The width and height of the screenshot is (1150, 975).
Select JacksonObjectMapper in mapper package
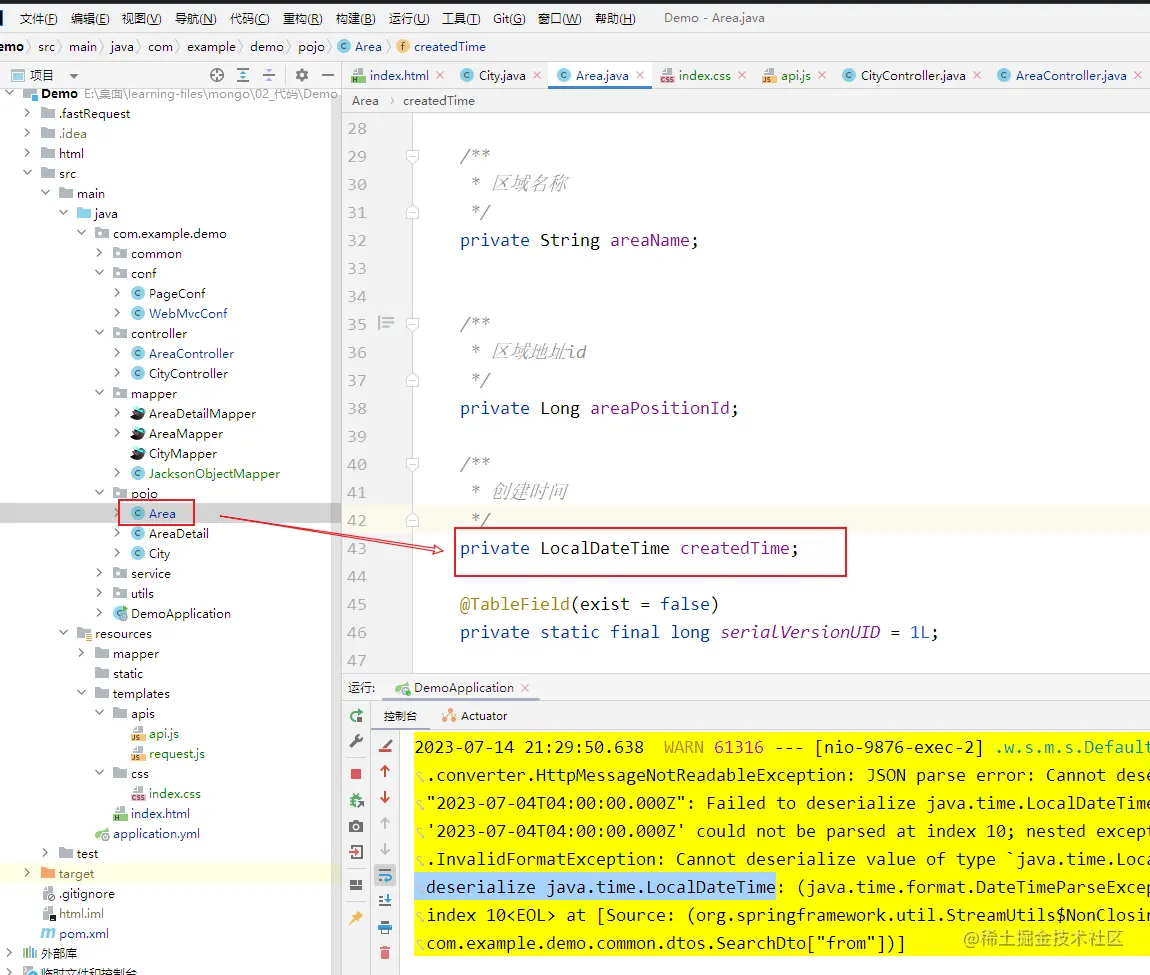click(x=214, y=473)
